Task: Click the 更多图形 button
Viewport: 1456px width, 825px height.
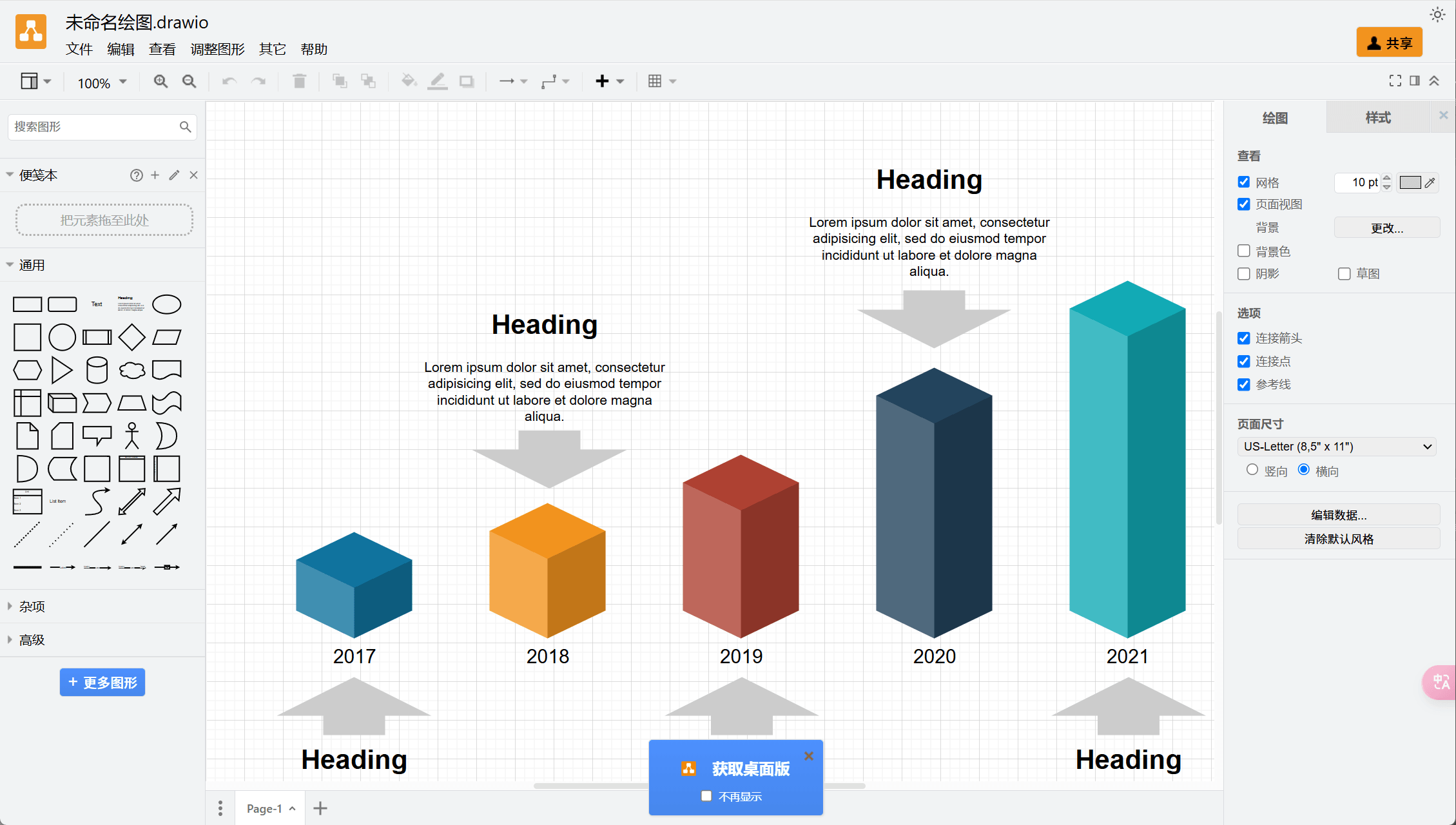Action: coord(102,682)
